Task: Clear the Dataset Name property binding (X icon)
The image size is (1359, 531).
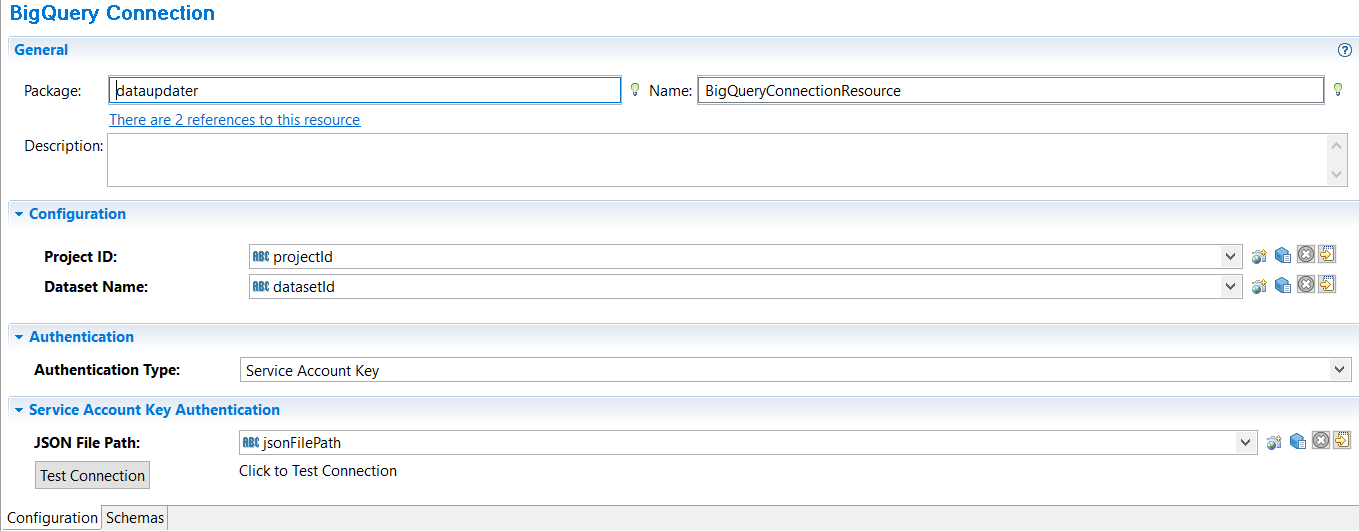Action: [x=1305, y=285]
